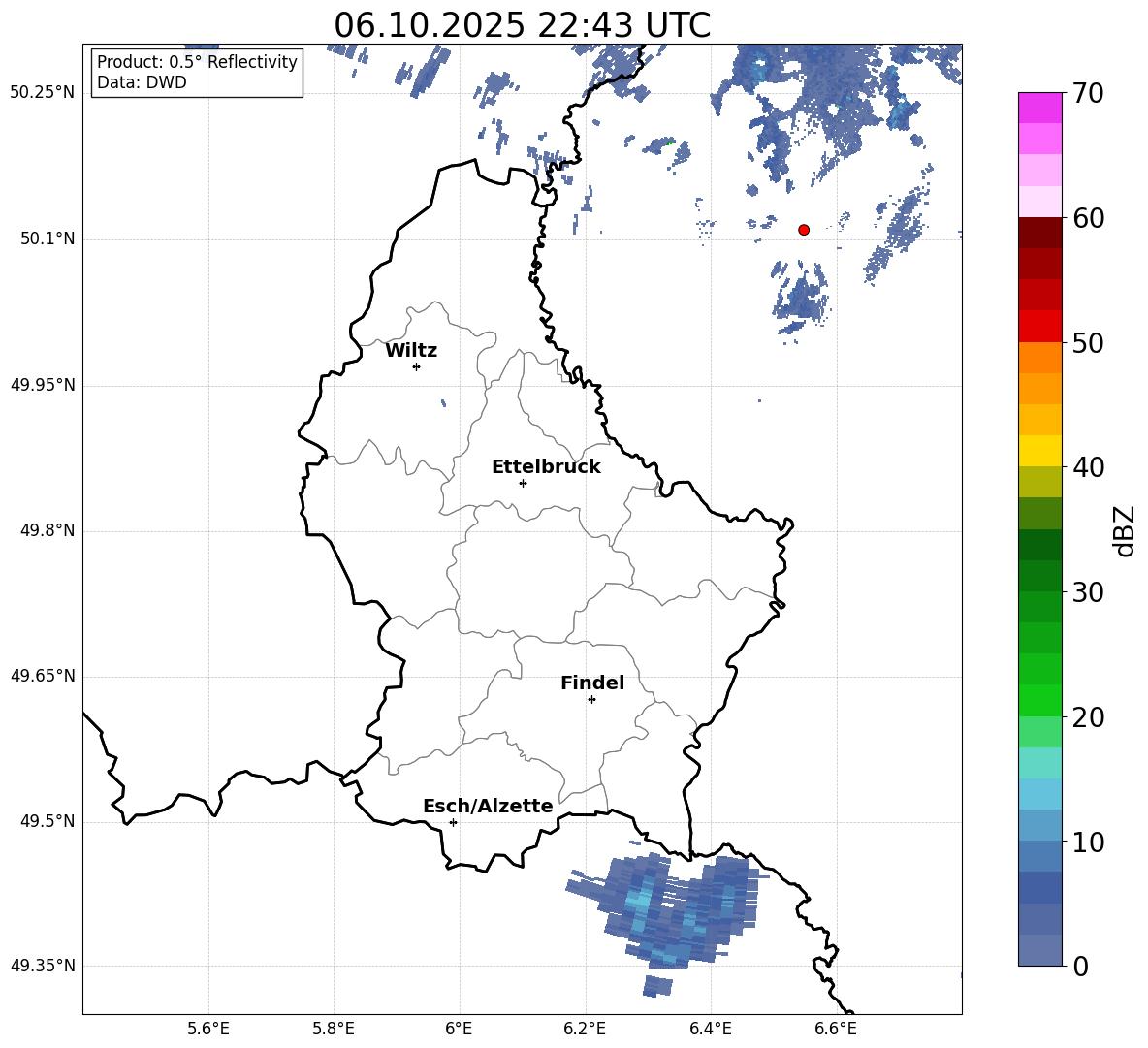Click the colorbar value 10
The height and width of the screenshot is (1048, 1148).
coord(1088,842)
